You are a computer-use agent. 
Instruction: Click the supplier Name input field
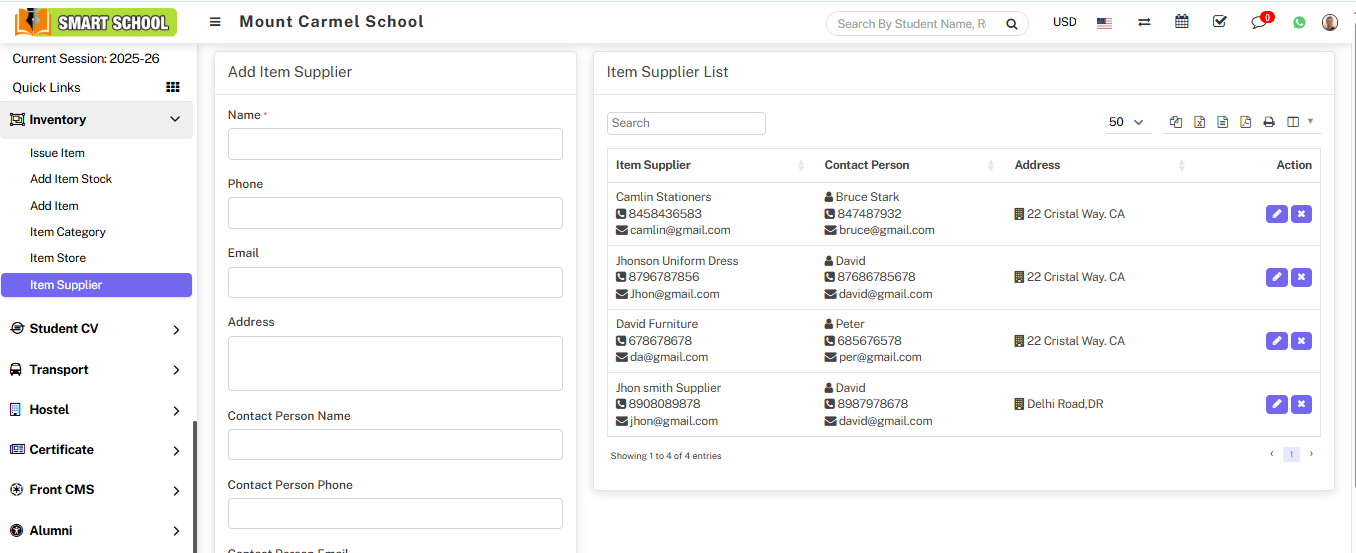(x=395, y=144)
